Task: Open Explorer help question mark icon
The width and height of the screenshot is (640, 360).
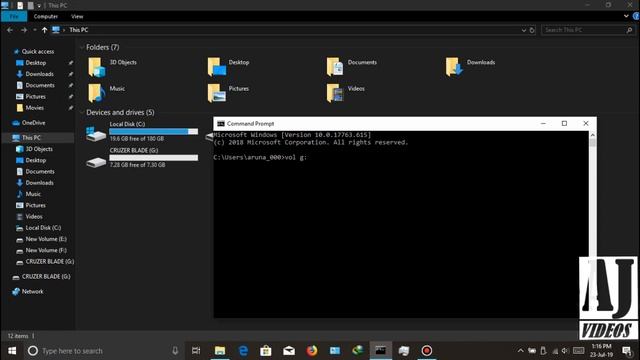Action: (x=636, y=16)
